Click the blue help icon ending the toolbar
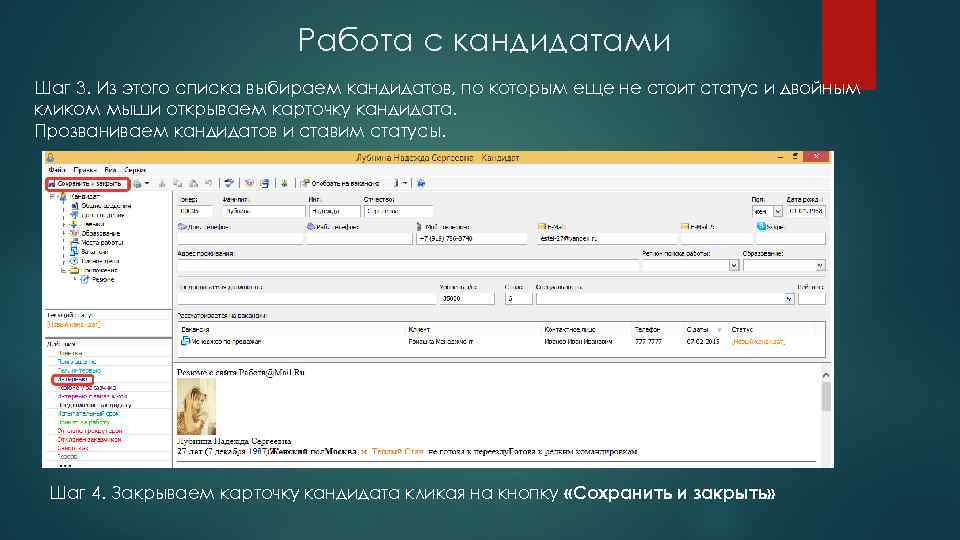The width and height of the screenshot is (960, 540). [x=421, y=184]
